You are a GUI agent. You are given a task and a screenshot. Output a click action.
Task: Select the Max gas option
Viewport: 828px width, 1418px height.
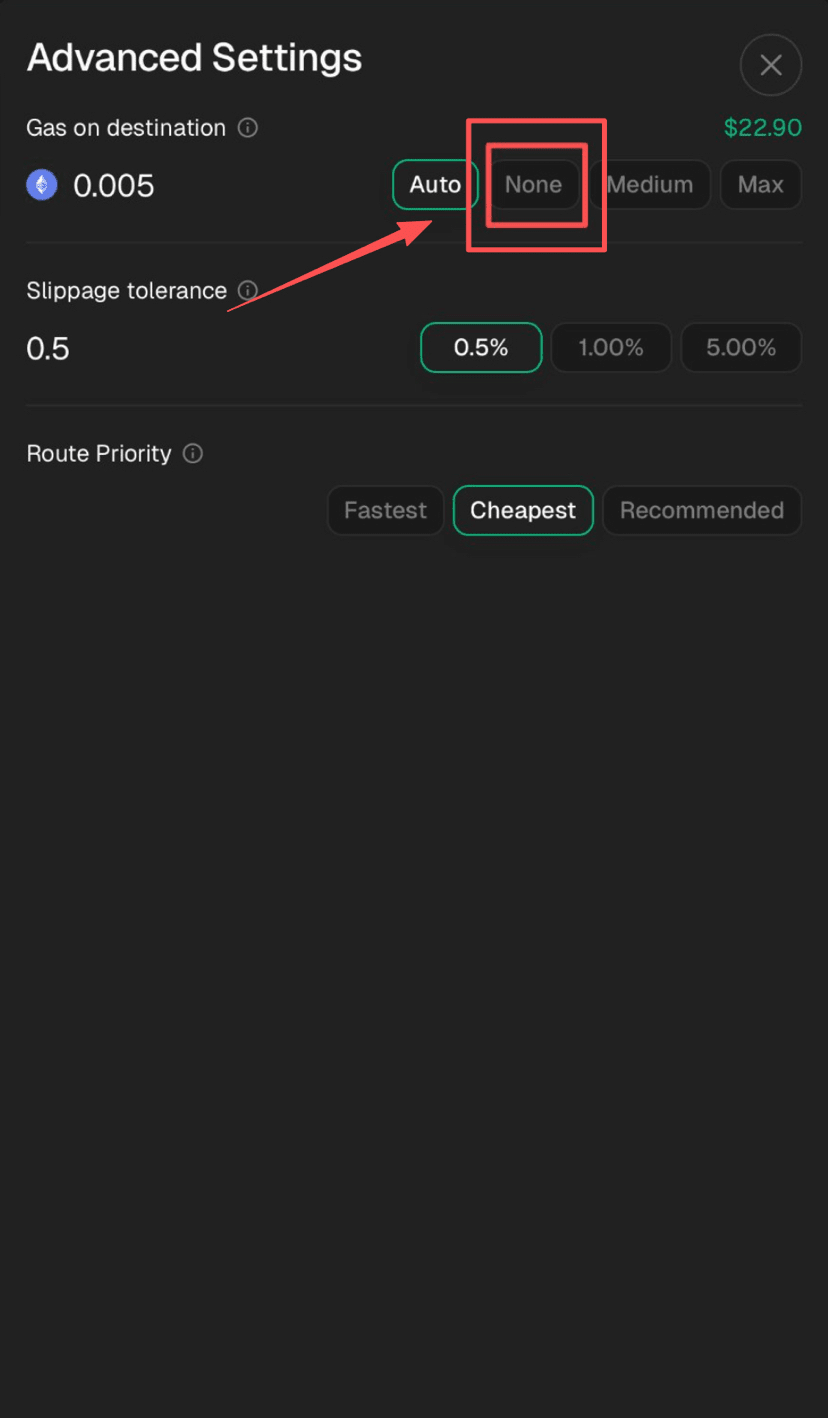(761, 185)
